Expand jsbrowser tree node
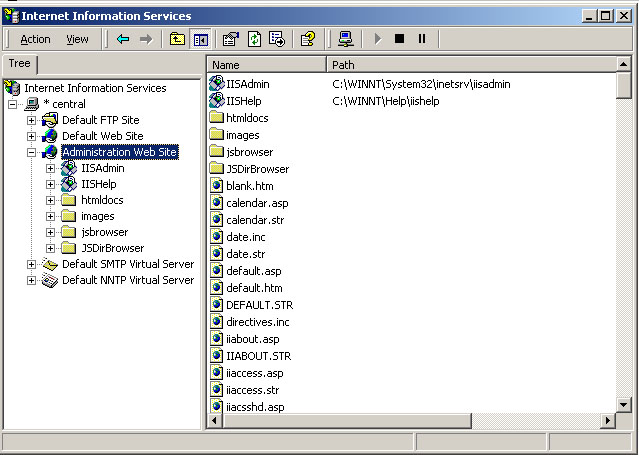639x455 pixels. [50, 232]
